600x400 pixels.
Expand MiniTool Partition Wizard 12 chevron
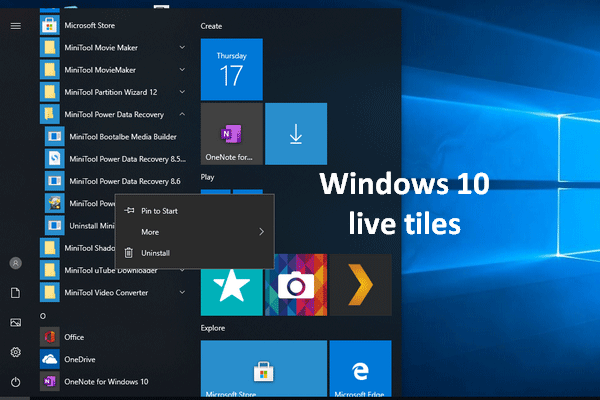point(182,92)
